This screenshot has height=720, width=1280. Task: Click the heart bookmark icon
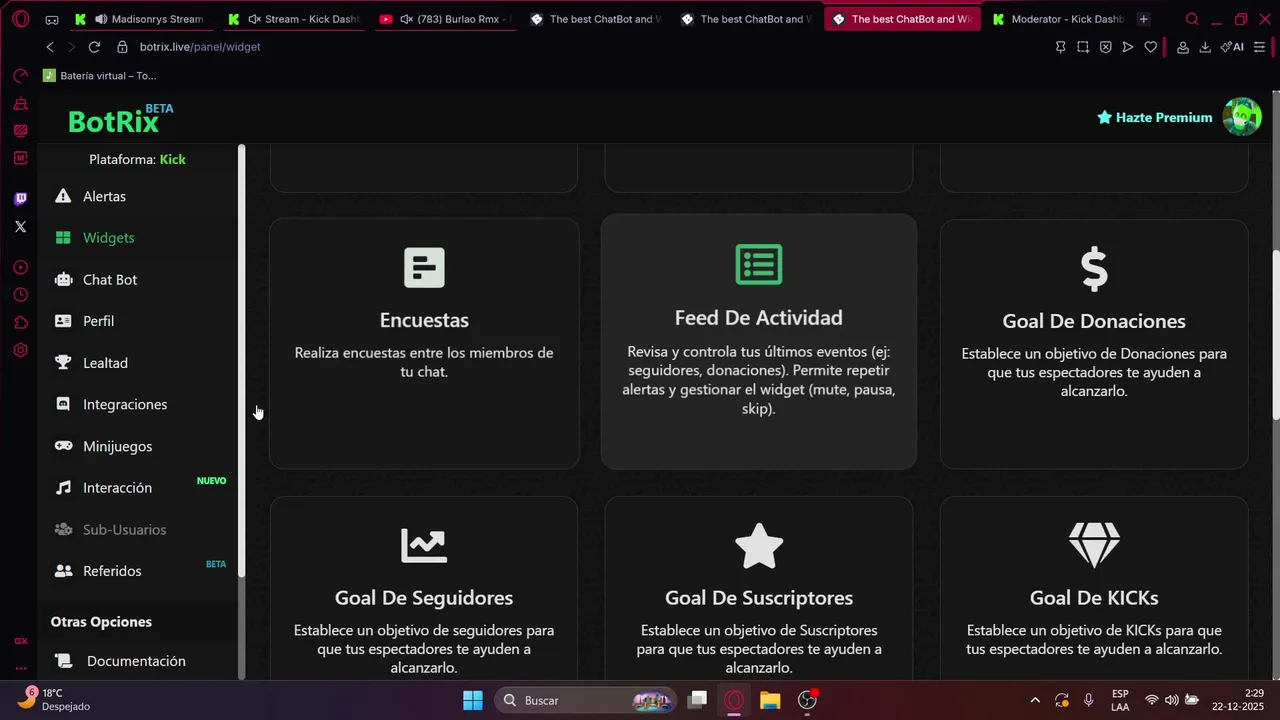[1150, 47]
